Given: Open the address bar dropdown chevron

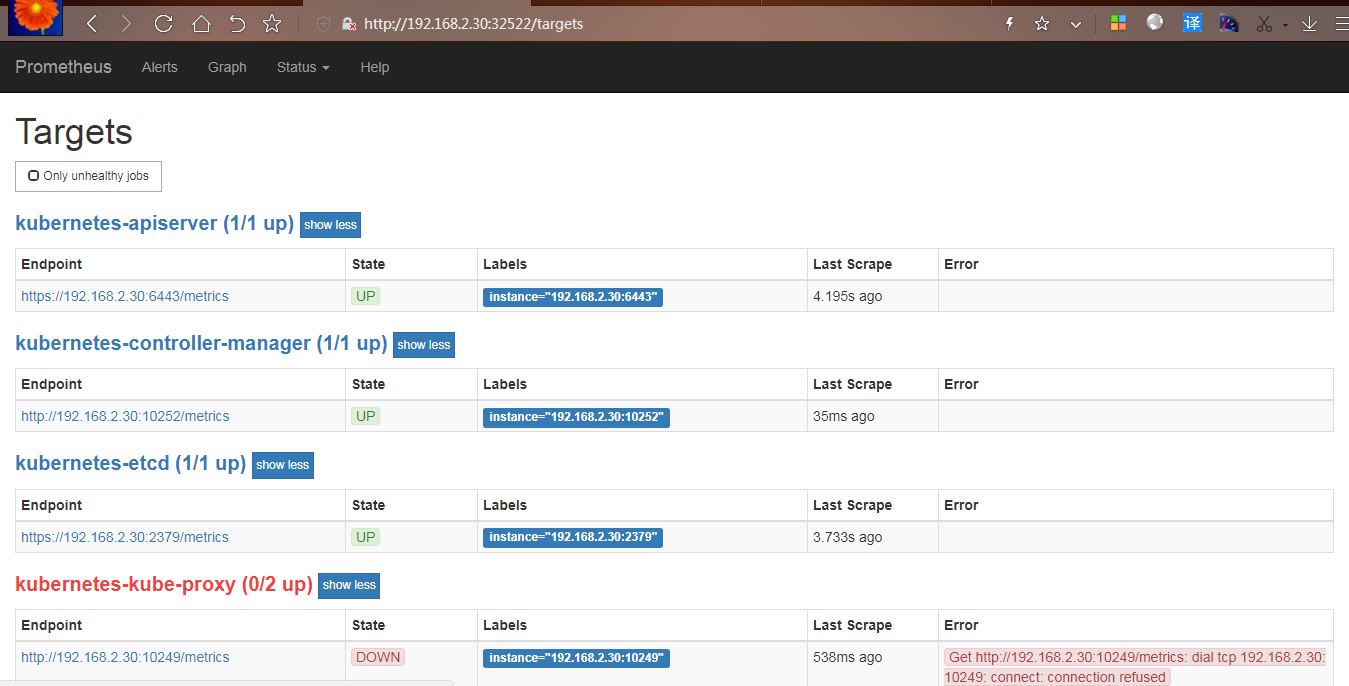Looking at the screenshot, I should coord(1076,24).
